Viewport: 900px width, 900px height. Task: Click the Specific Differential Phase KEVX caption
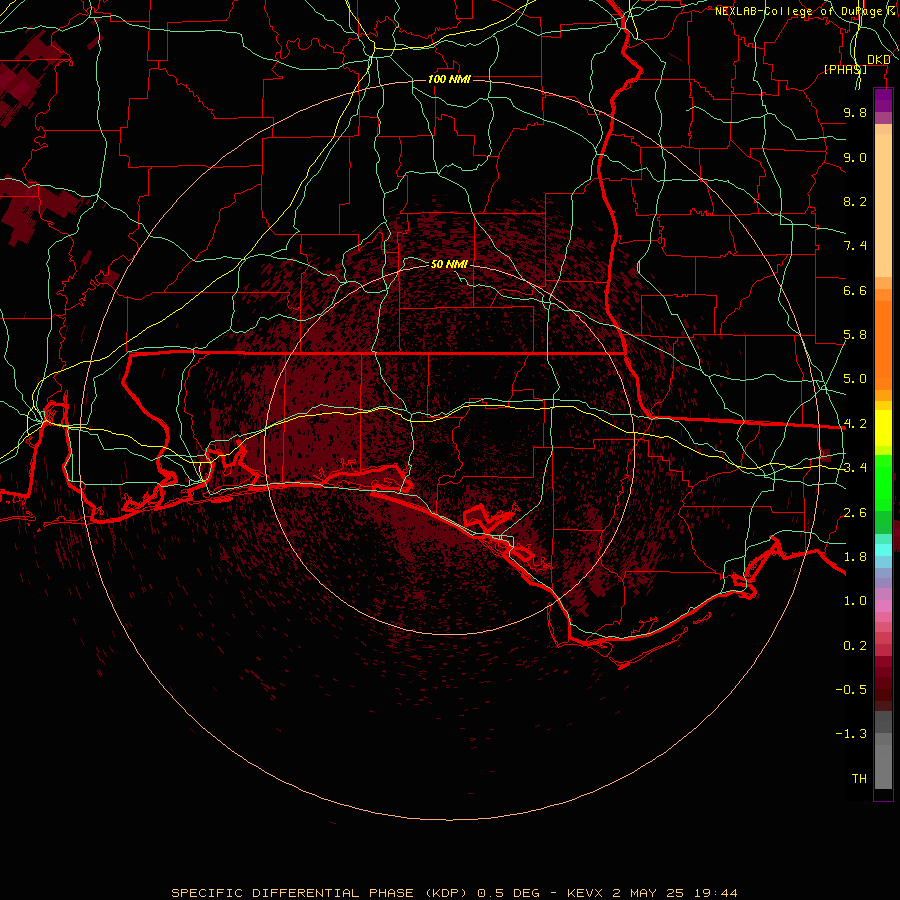(454, 893)
